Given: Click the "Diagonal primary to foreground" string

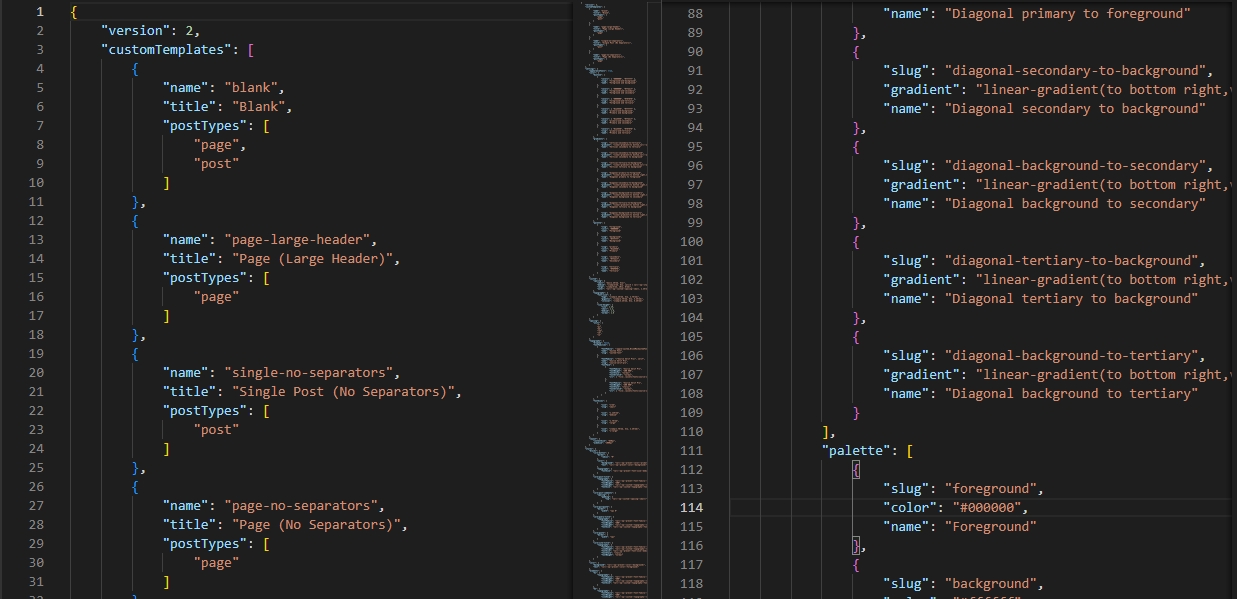Looking at the screenshot, I should coord(1068,13).
